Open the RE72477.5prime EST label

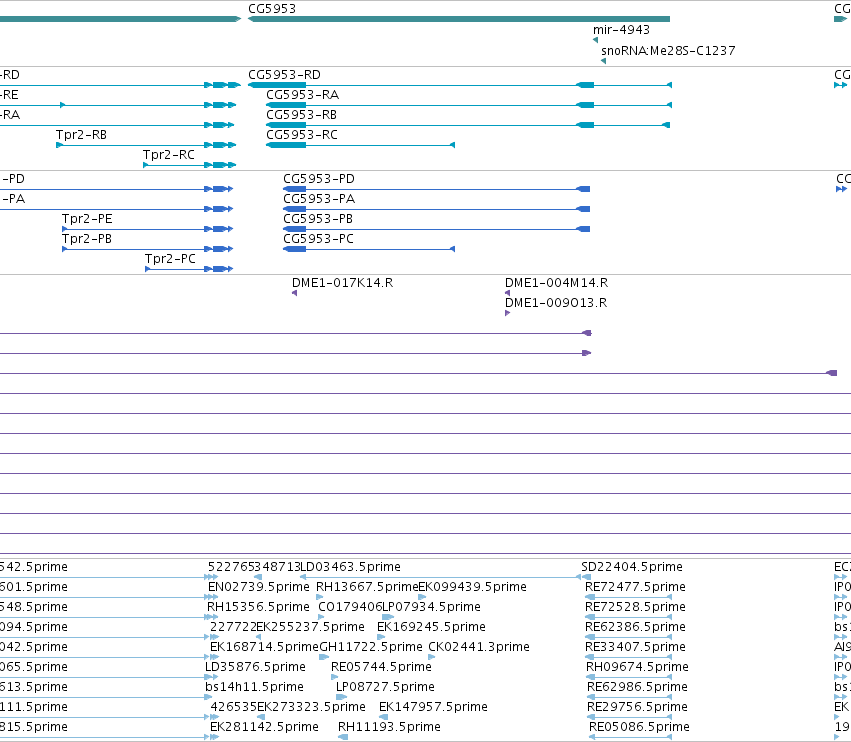pyautogui.click(x=635, y=587)
